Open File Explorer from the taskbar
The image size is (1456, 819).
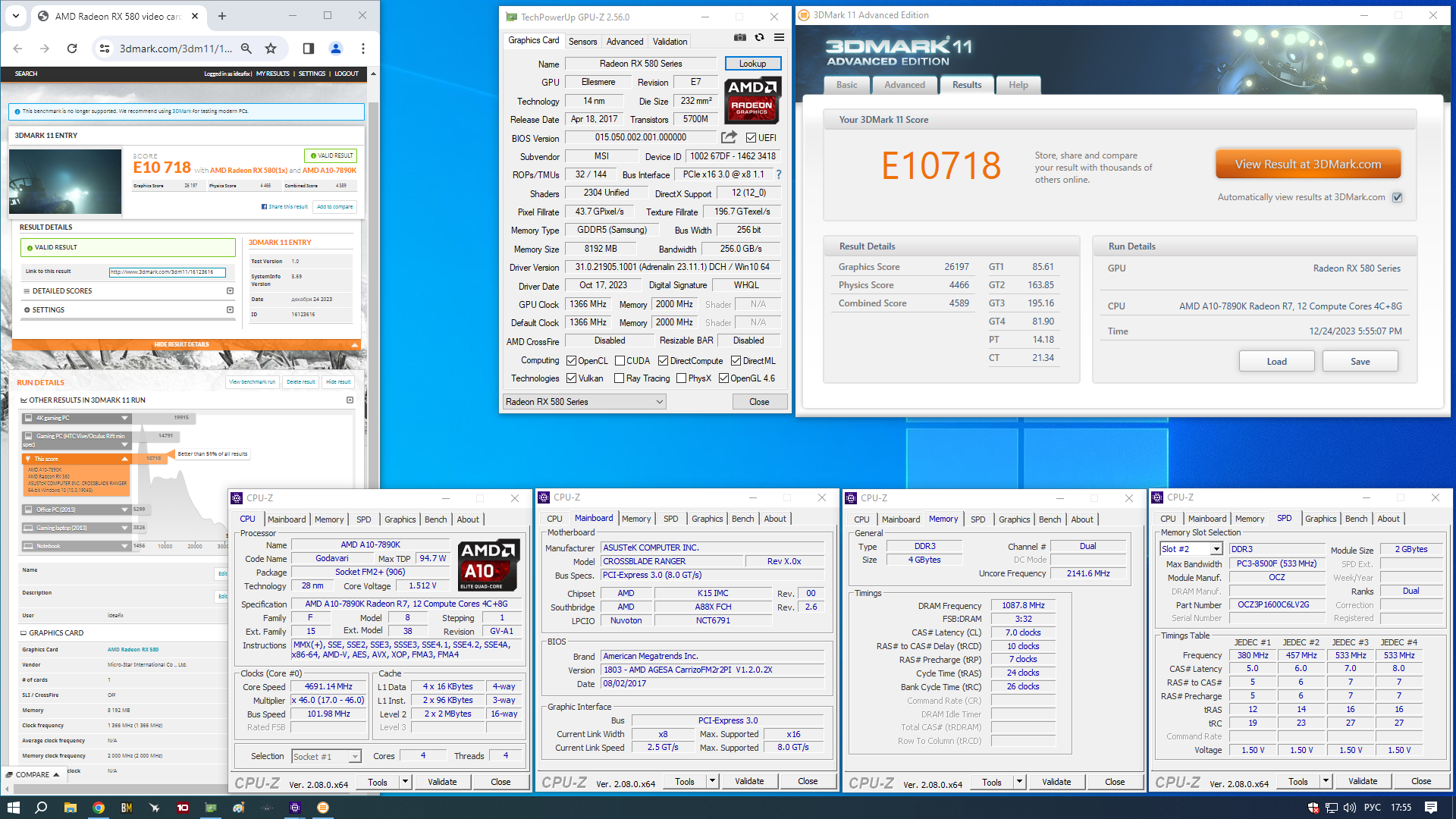pos(70,808)
